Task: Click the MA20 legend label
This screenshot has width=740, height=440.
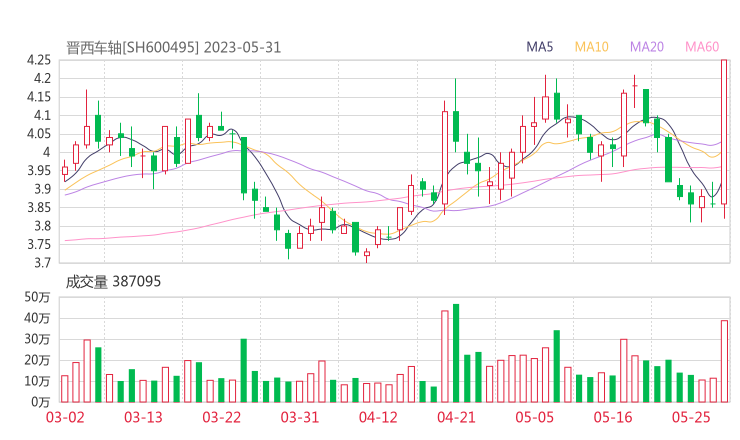Action: tap(647, 47)
